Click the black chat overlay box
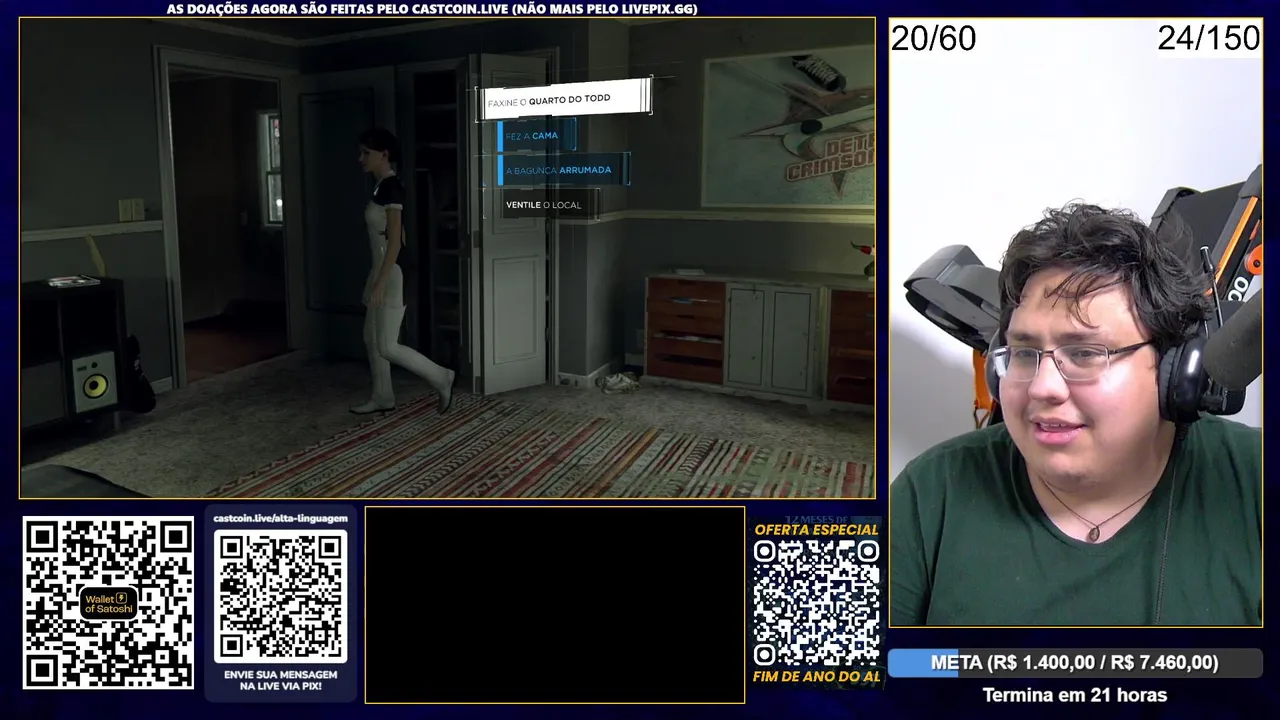Image resolution: width=1280 pixels, height=720 pixels. click(x=555, y=605)
